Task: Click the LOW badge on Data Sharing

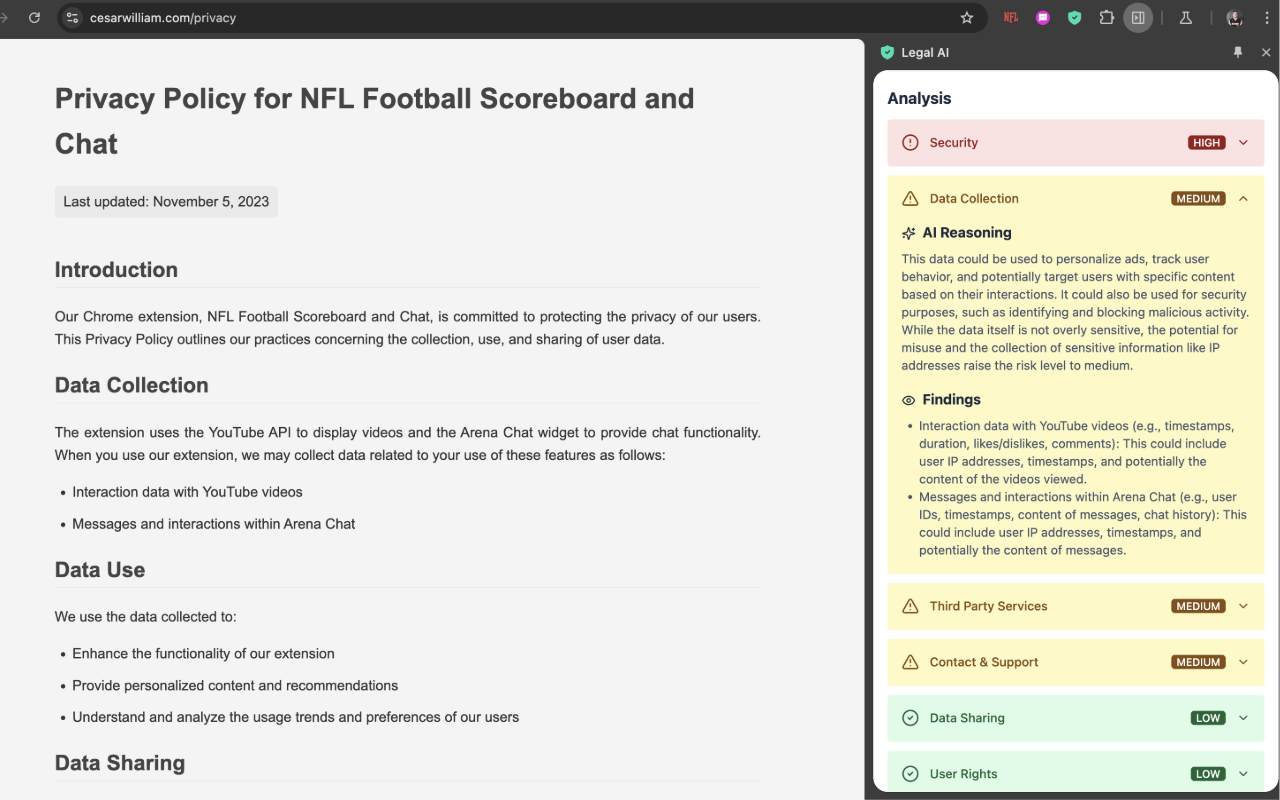Action: tap(1208, 718)
